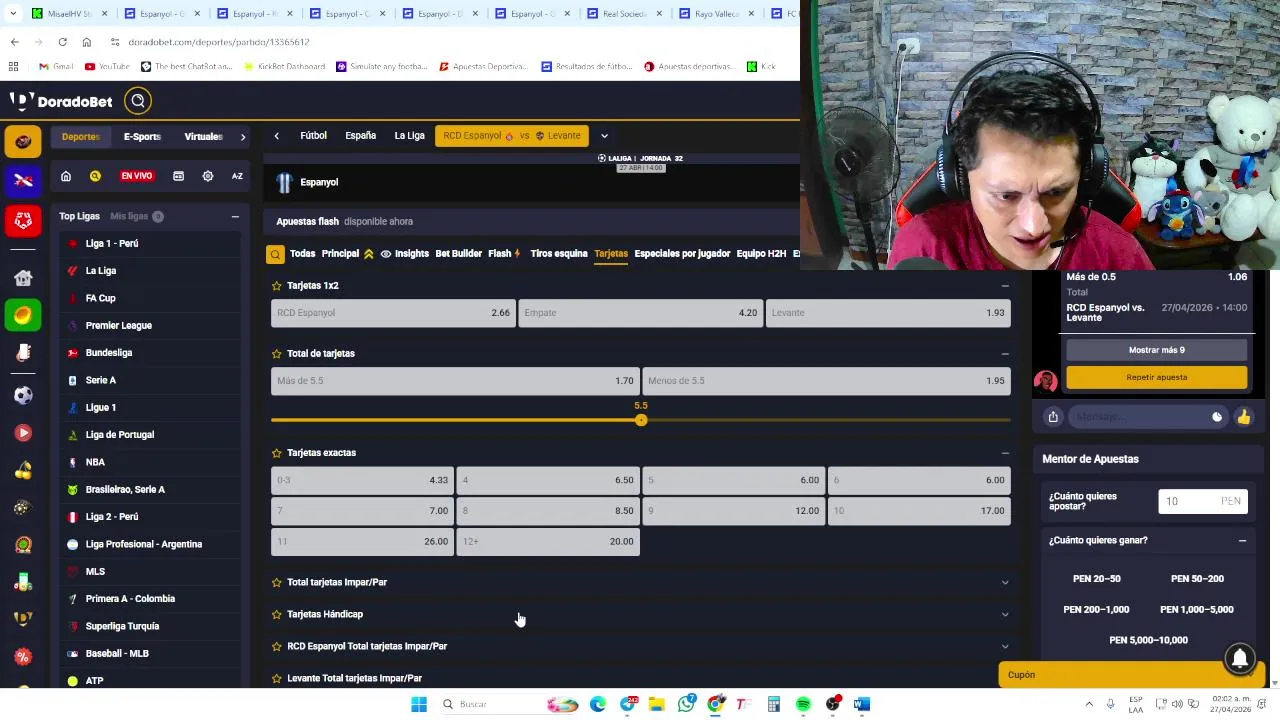
Task: Click Repetir apuesta button
Action: coord(1157,377)
